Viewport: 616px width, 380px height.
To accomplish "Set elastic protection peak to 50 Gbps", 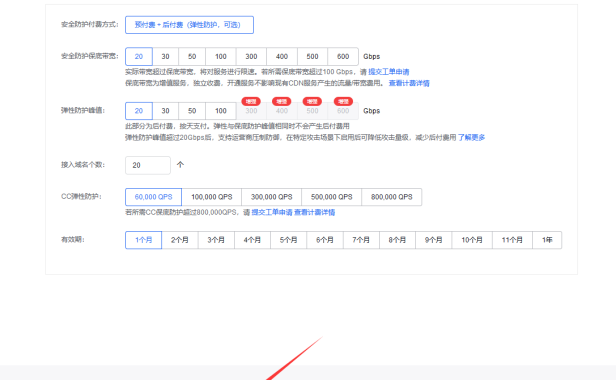I will pos(192,111).
